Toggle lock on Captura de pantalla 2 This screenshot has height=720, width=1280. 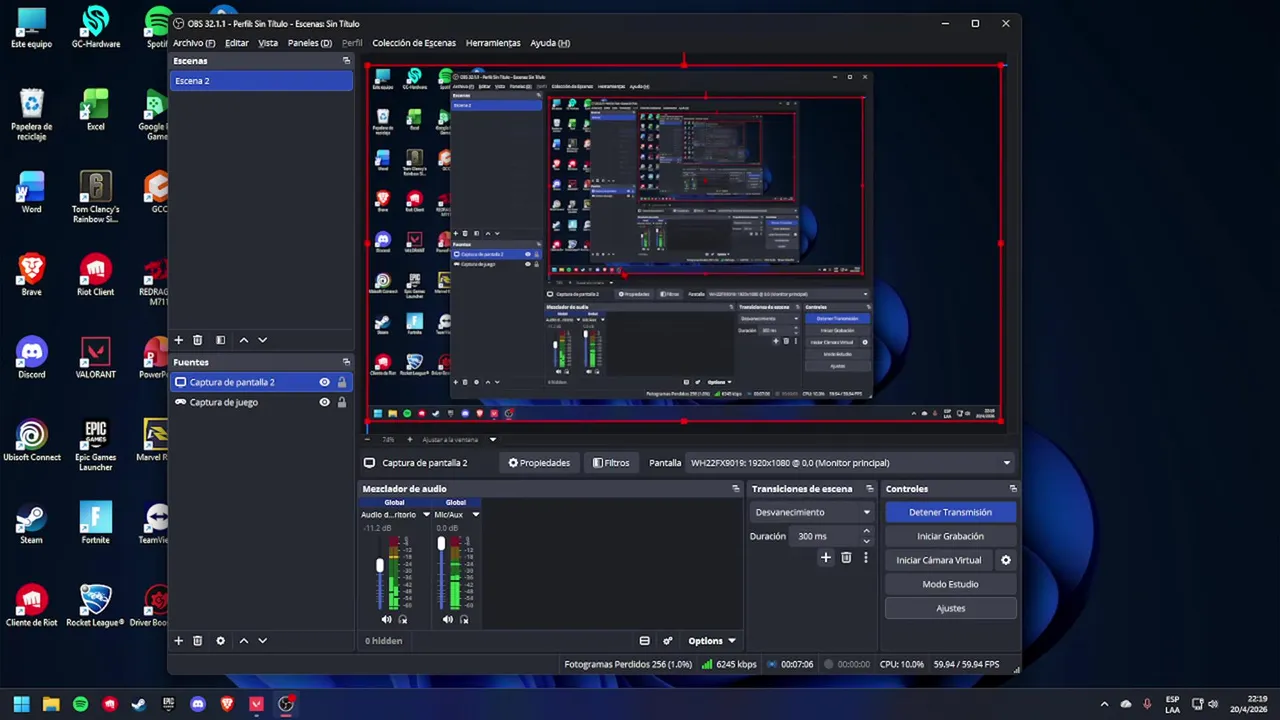click(x=341, y=382)
